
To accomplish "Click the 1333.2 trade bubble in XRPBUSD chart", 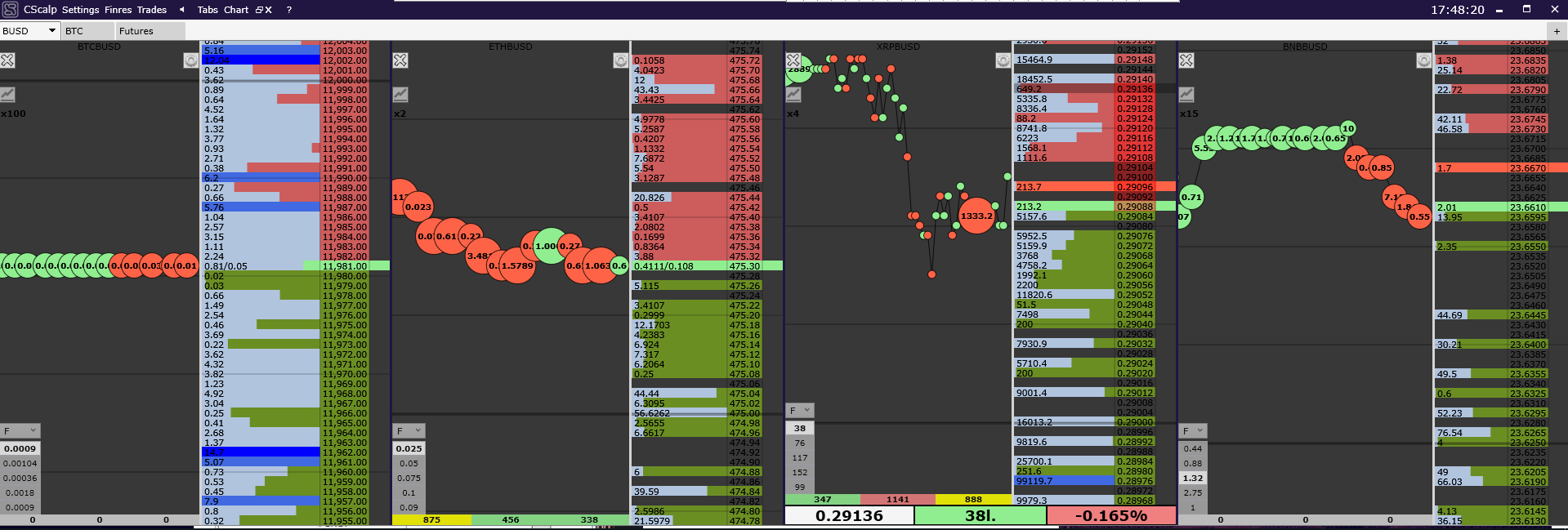I will tap(976, 216).
